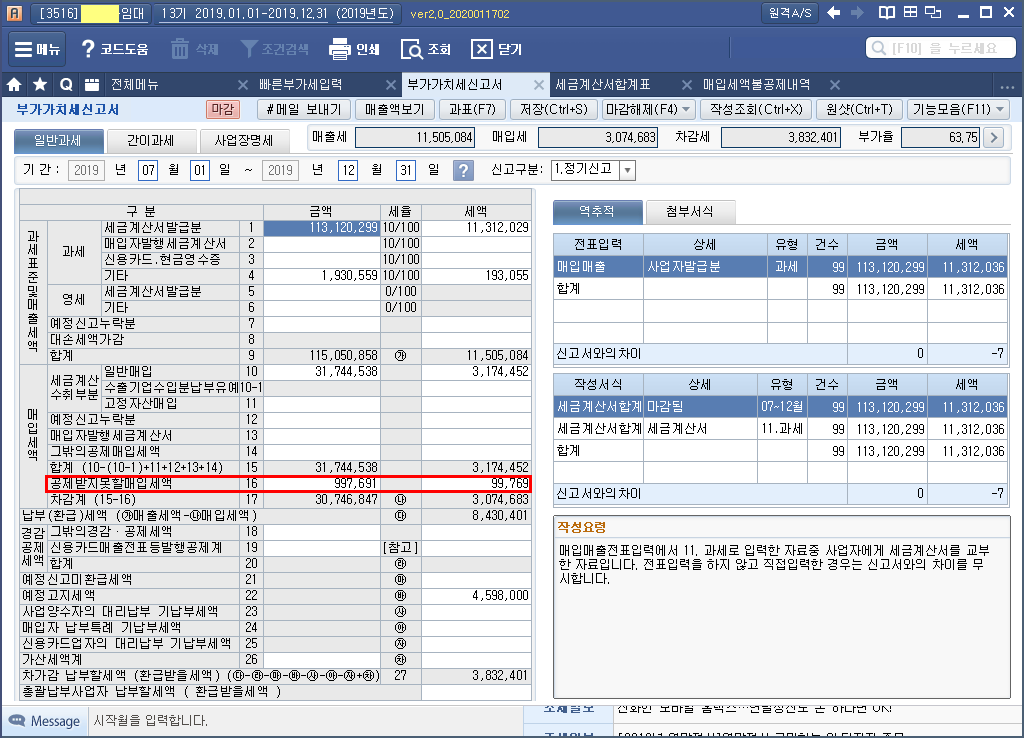Image resolution: width=1024 pixels, height=738 pixels.
Task: Click the 가산세액계 amount field
Action: pos(322,660)
